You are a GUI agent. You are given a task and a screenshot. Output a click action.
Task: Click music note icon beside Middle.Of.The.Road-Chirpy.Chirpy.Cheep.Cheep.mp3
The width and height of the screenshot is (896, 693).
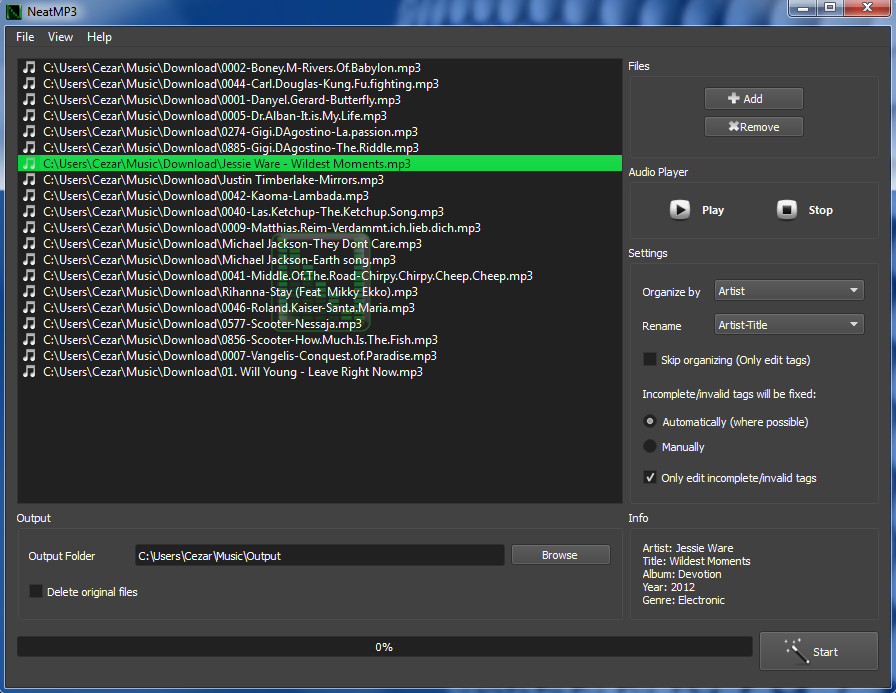[29, 275]
